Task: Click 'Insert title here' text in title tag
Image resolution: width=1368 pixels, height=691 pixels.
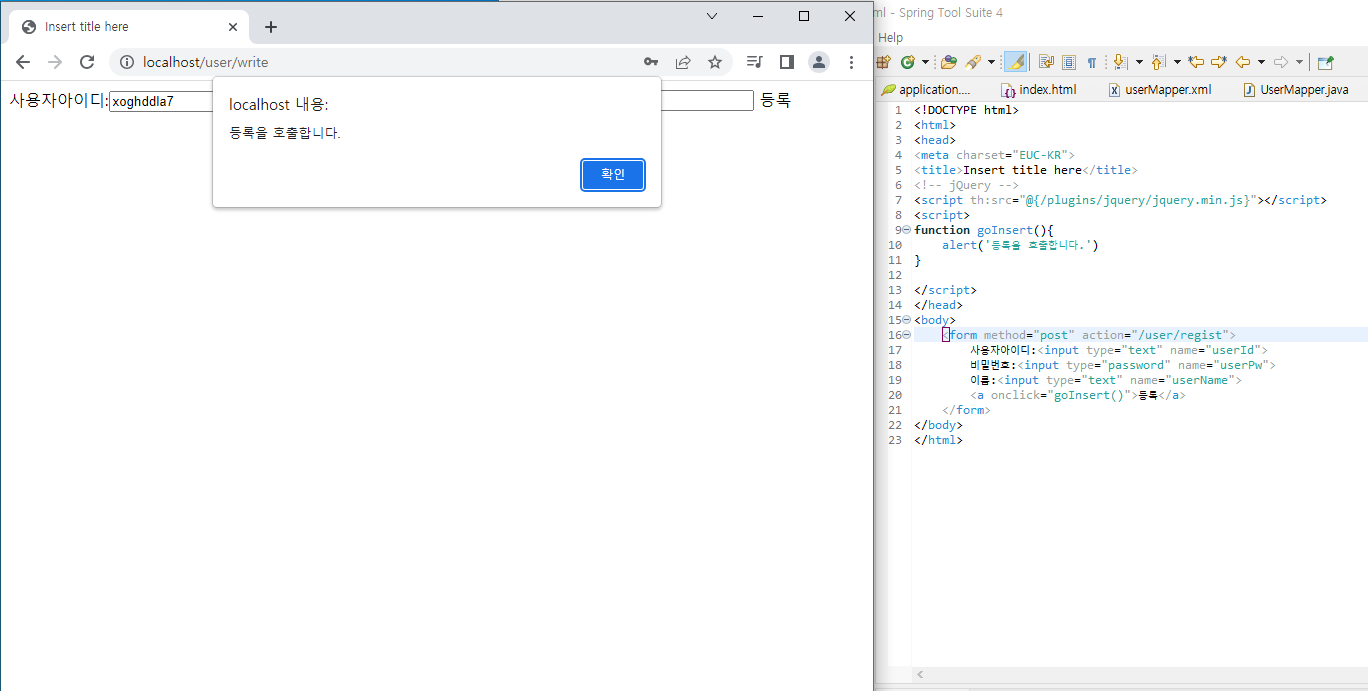Action: click(x=1022, y=170)
